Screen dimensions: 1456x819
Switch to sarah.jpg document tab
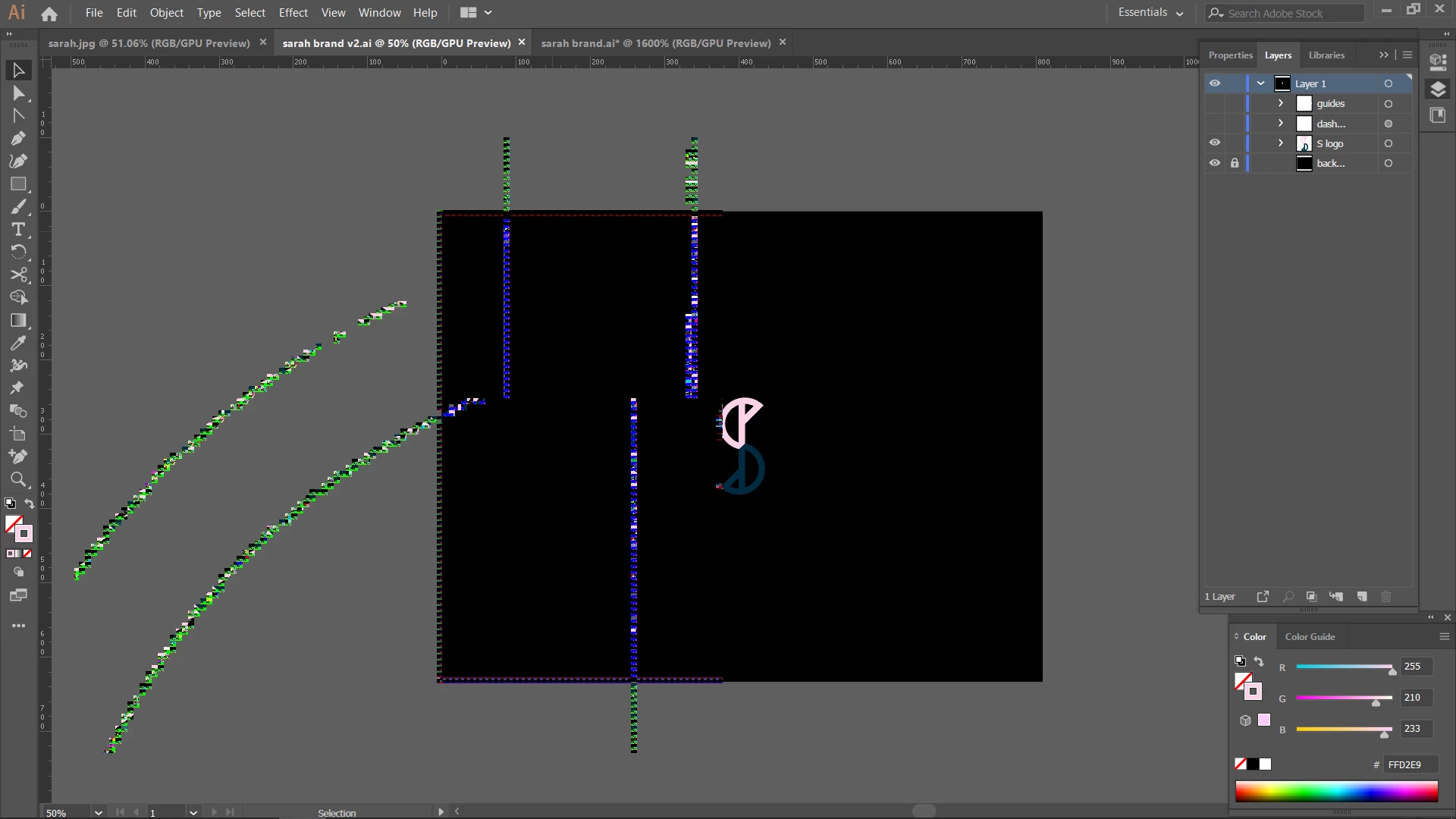pos(149,43)
